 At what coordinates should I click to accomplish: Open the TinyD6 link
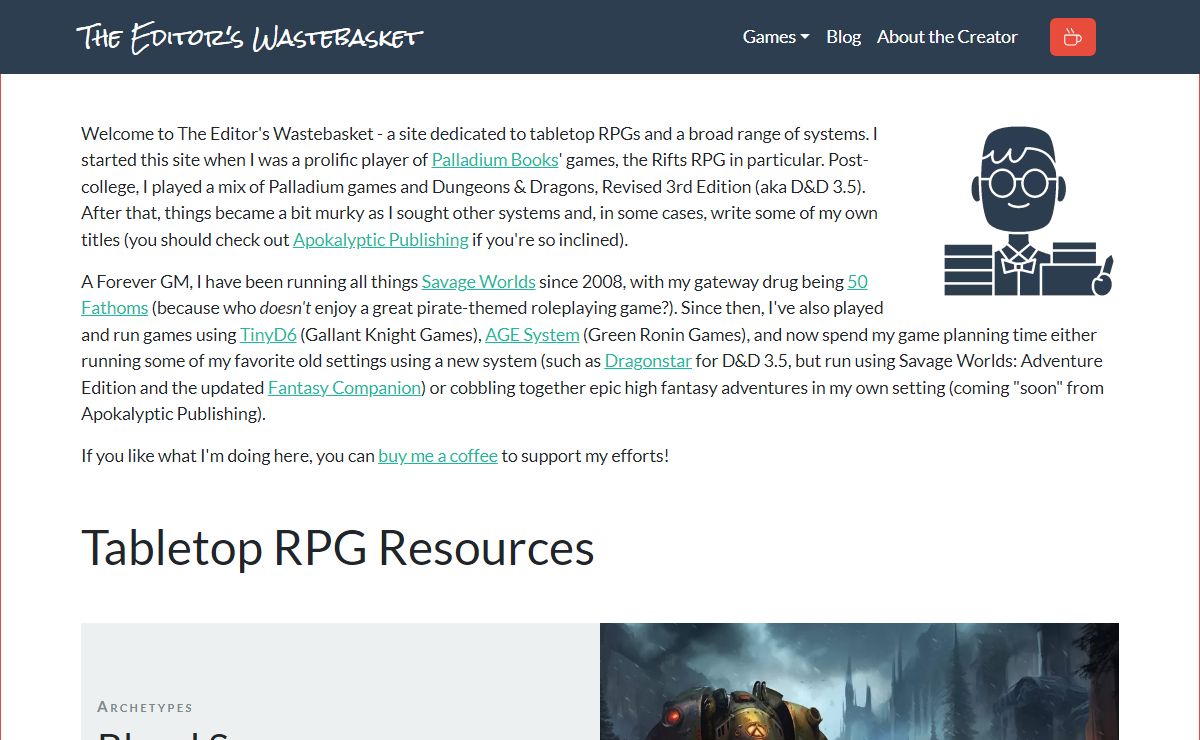(268, 335)
